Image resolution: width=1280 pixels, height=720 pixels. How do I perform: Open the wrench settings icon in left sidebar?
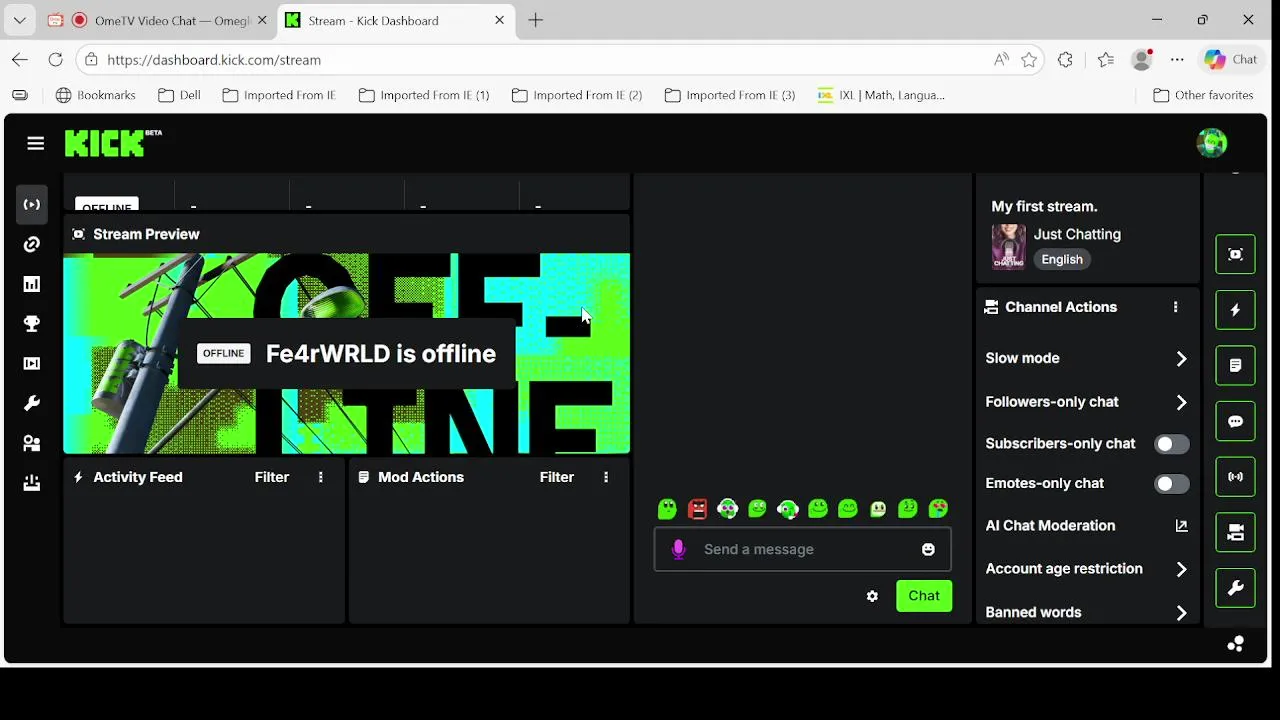pyautogui.click(x=32, y=404)
